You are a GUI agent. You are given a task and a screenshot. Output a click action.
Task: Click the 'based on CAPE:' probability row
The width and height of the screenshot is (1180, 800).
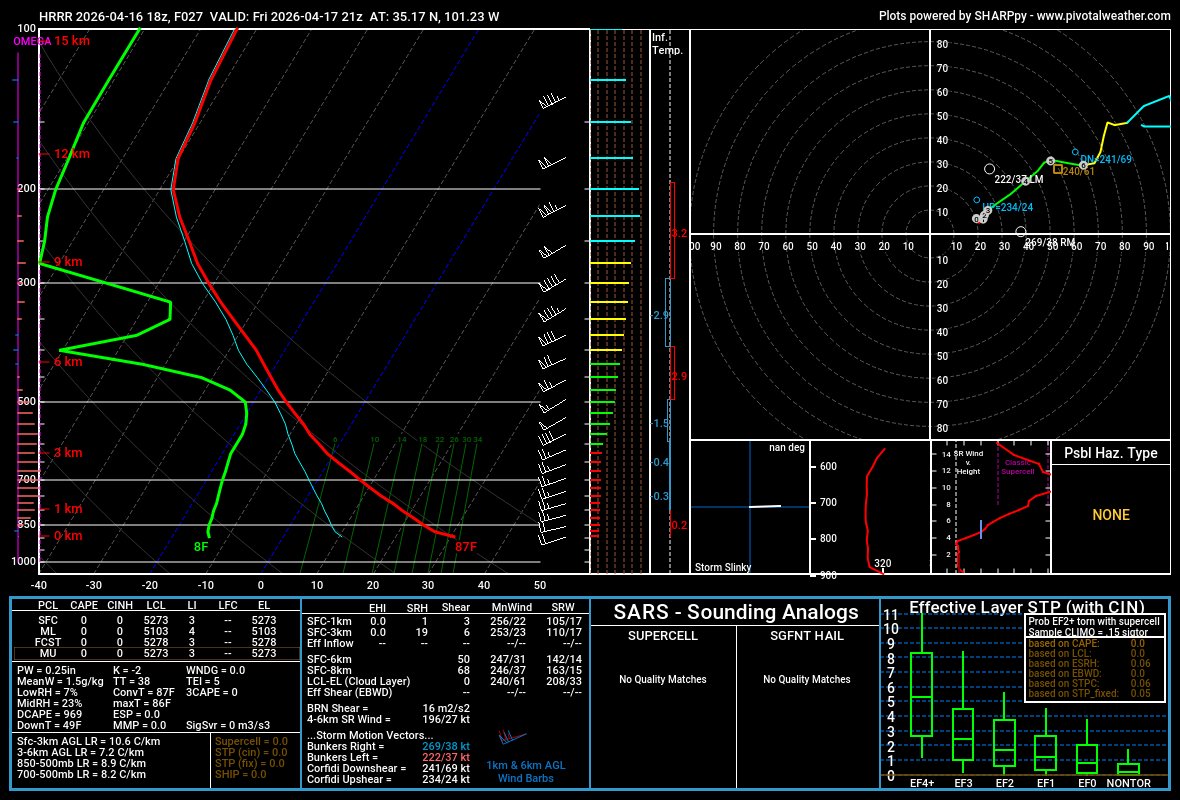[x=1087, y=643]
